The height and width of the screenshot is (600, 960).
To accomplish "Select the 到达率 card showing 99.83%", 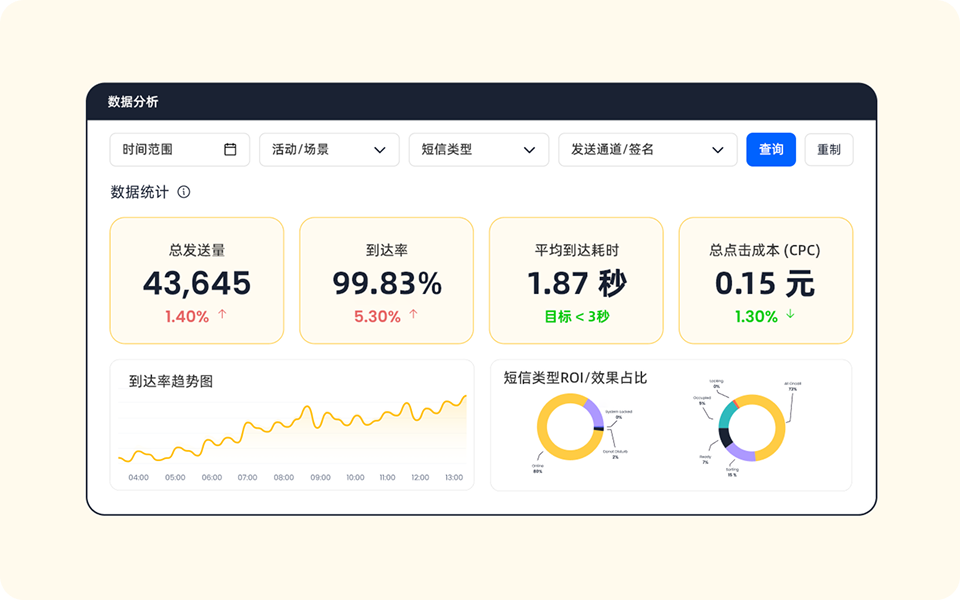I will [386, 278].
